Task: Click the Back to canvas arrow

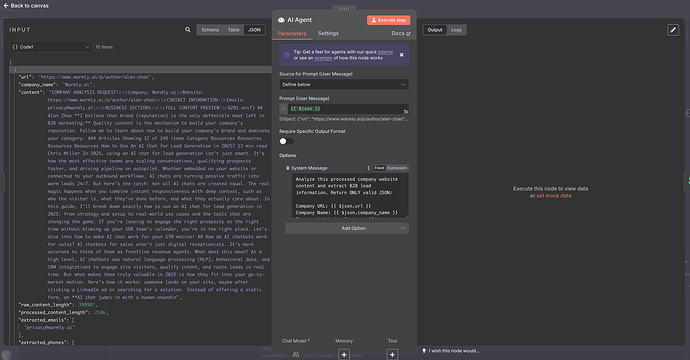Action: point(6,6)
